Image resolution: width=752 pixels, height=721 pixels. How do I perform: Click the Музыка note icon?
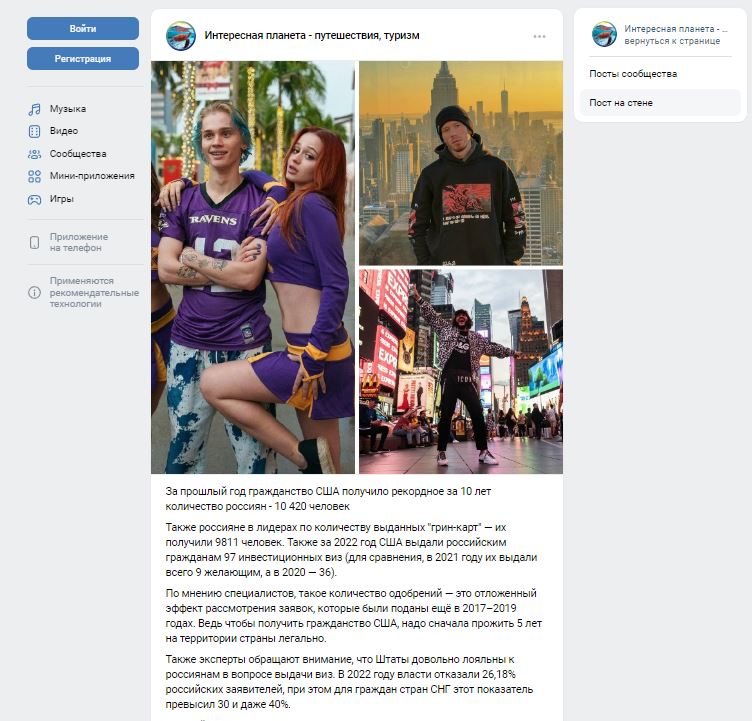pos(34,109)
